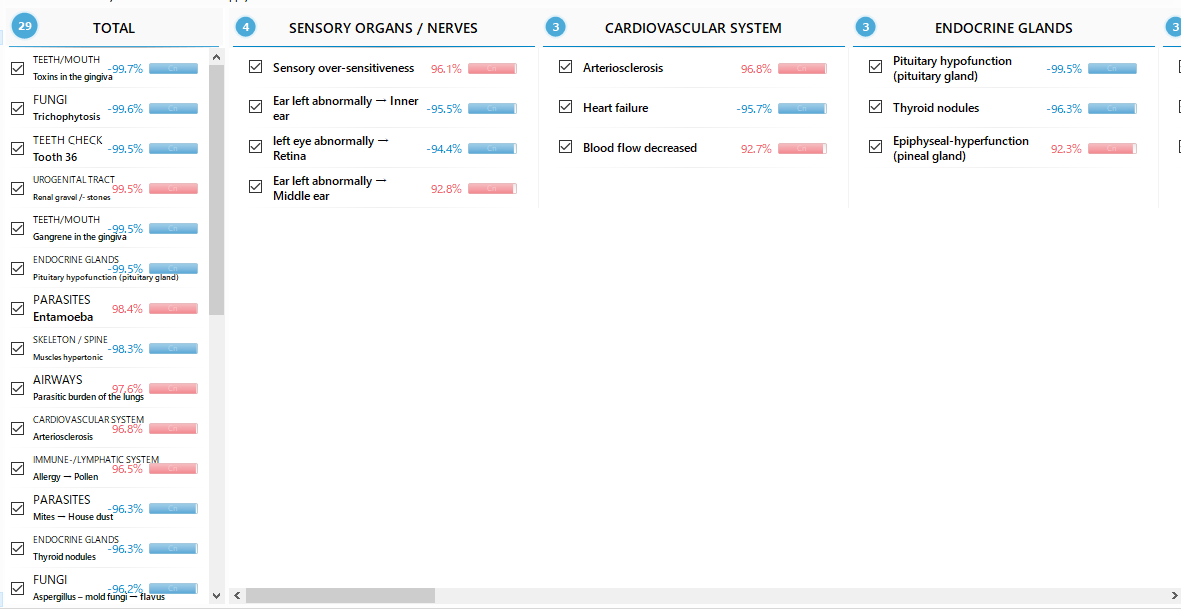
Task: Click the UROGENITAL TRACT label
Action: [x=74, y=179]
